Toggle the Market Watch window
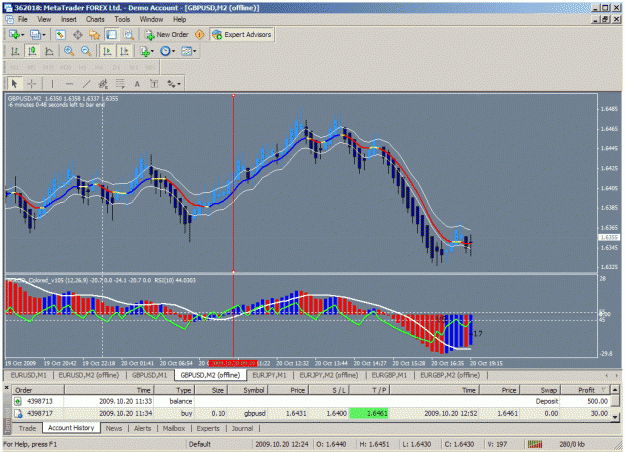Viewport: 625px width, 452px height. coord(60,35)
